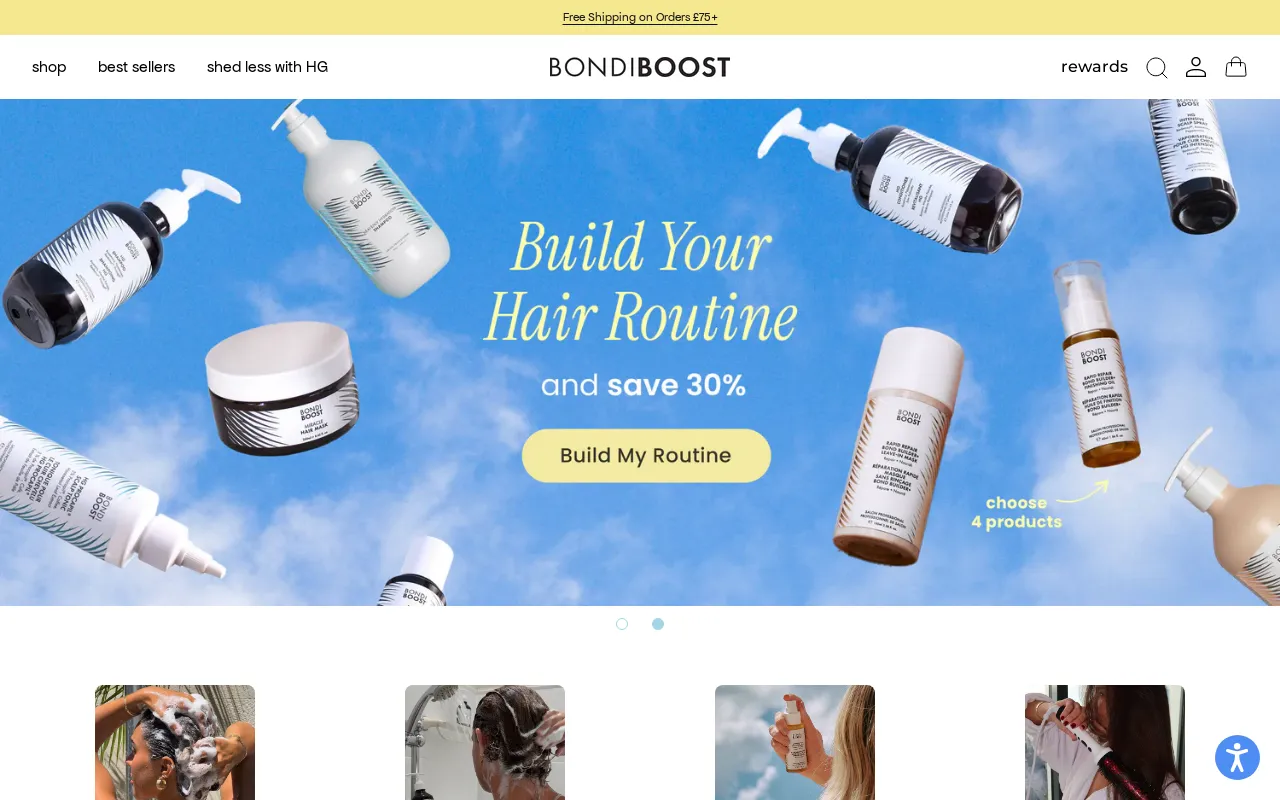The width and height of the screenshot is (1280, 800).
Task: Select the first carousel slide dot
Action: 622,624
